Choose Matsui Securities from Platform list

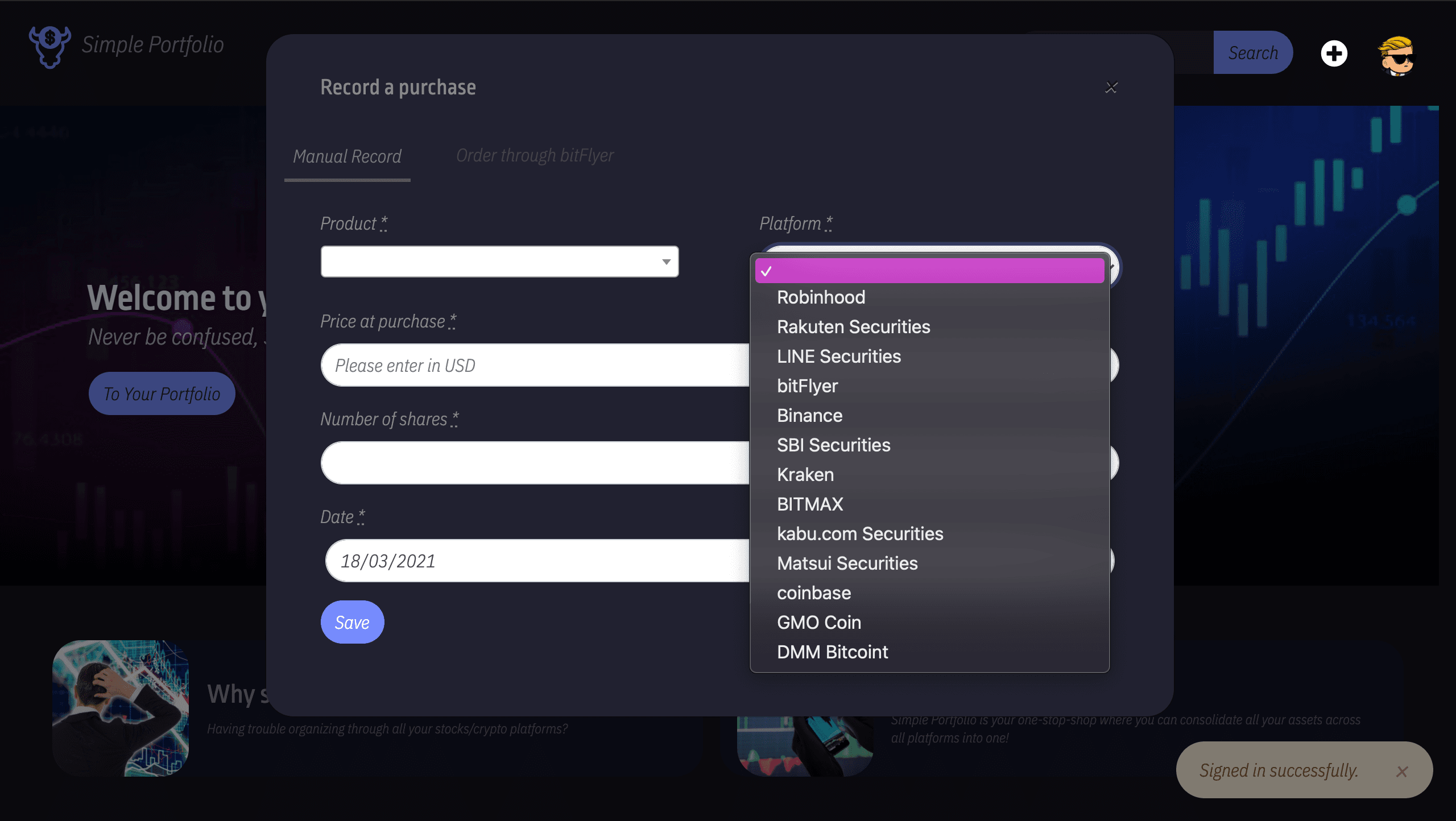click(x=929, y=563)
